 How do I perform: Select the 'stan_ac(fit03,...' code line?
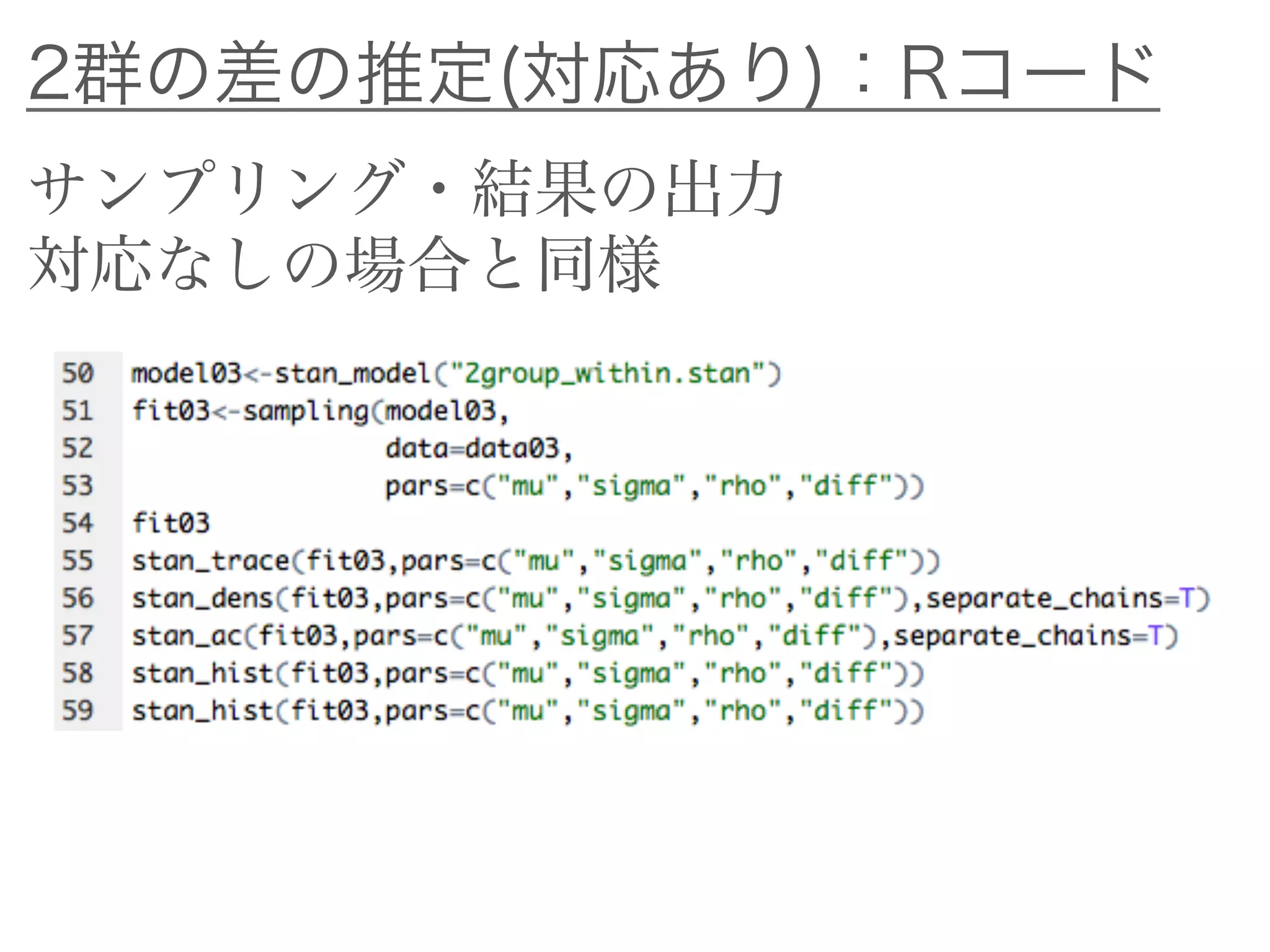tap(655, 637)
